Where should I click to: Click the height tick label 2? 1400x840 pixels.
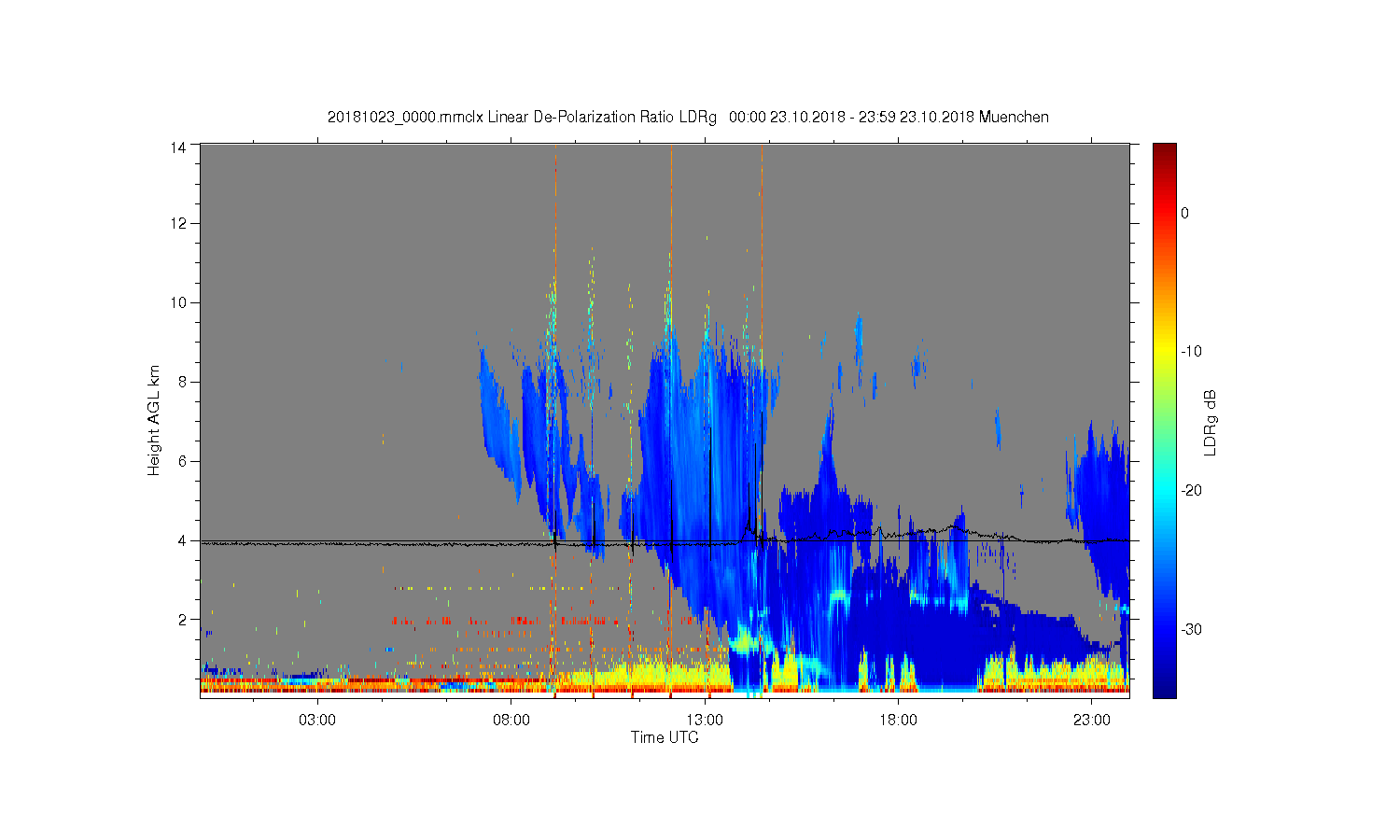[182, 619]
